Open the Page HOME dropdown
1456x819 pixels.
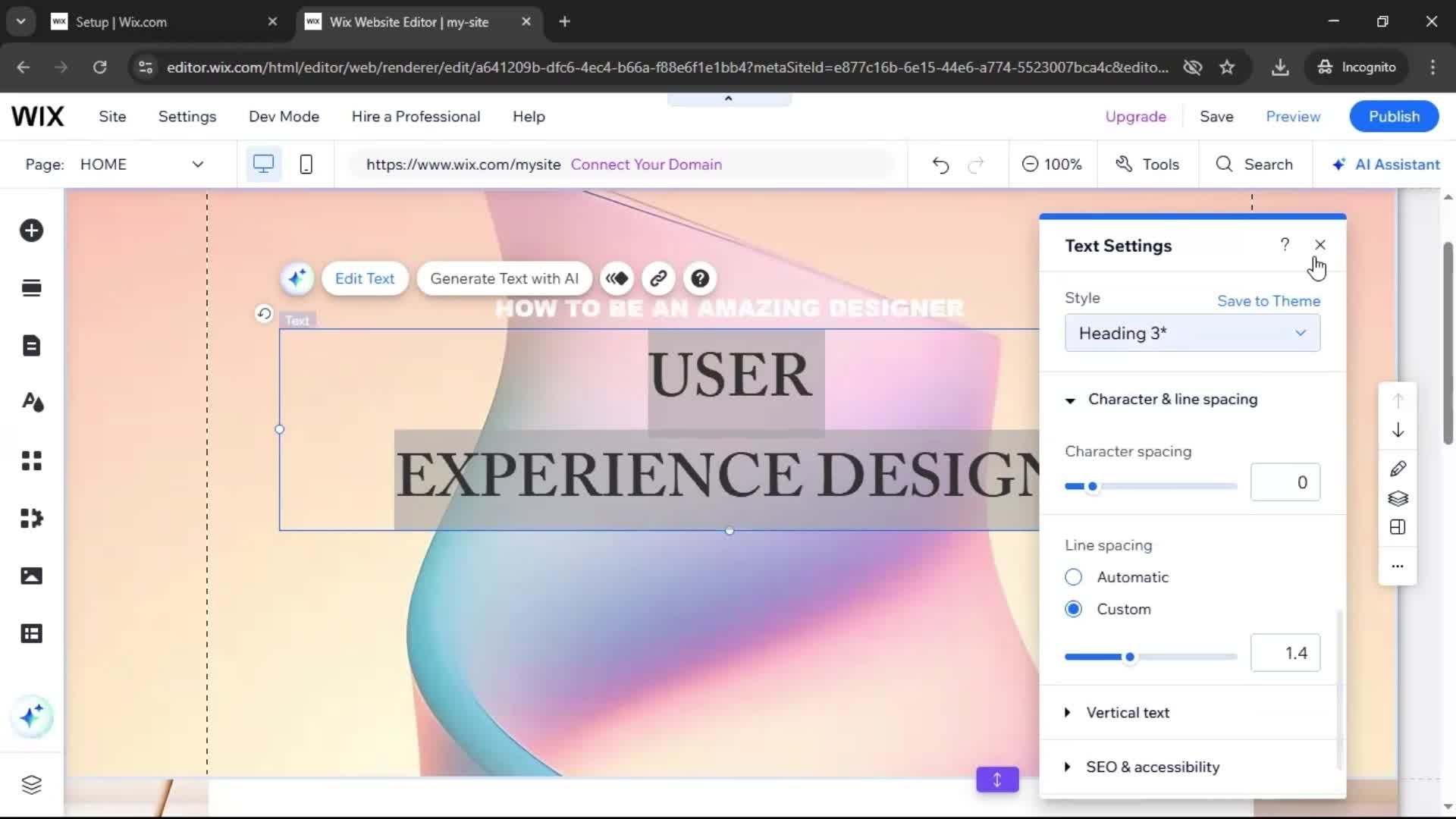coord(143,165)
